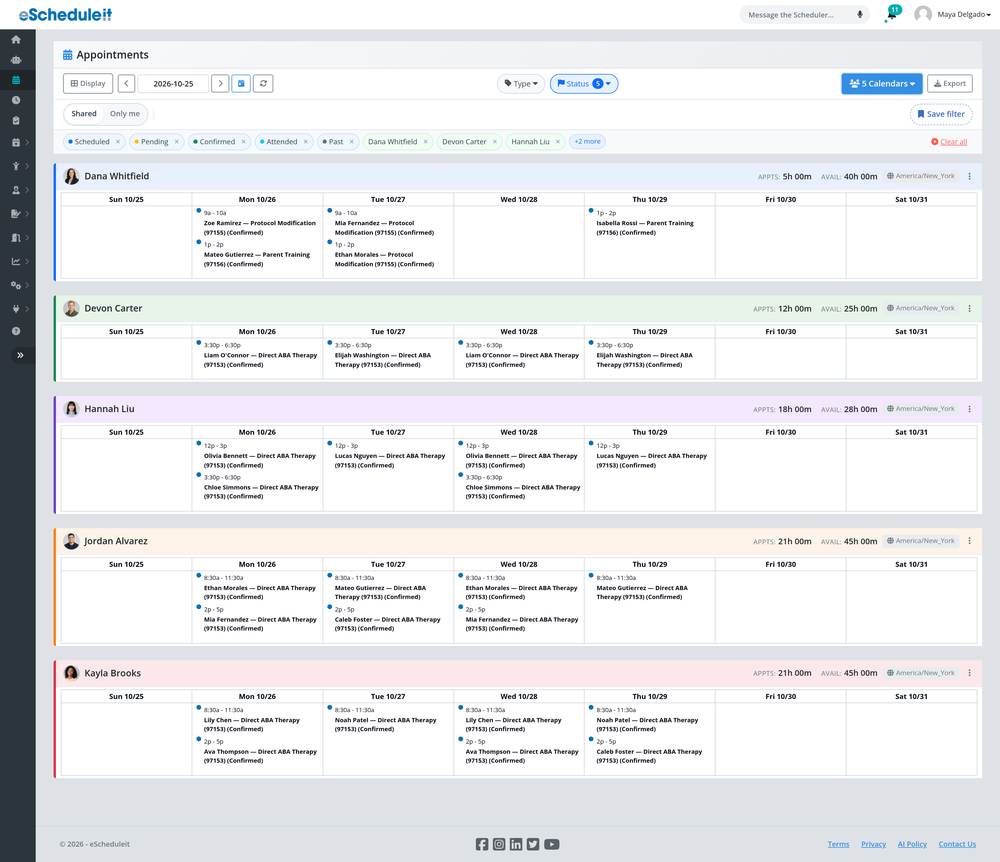The width and height of the screenshot is (1000, 862).
Task: Remove the Attended status chip
Action: click(305, 142)
